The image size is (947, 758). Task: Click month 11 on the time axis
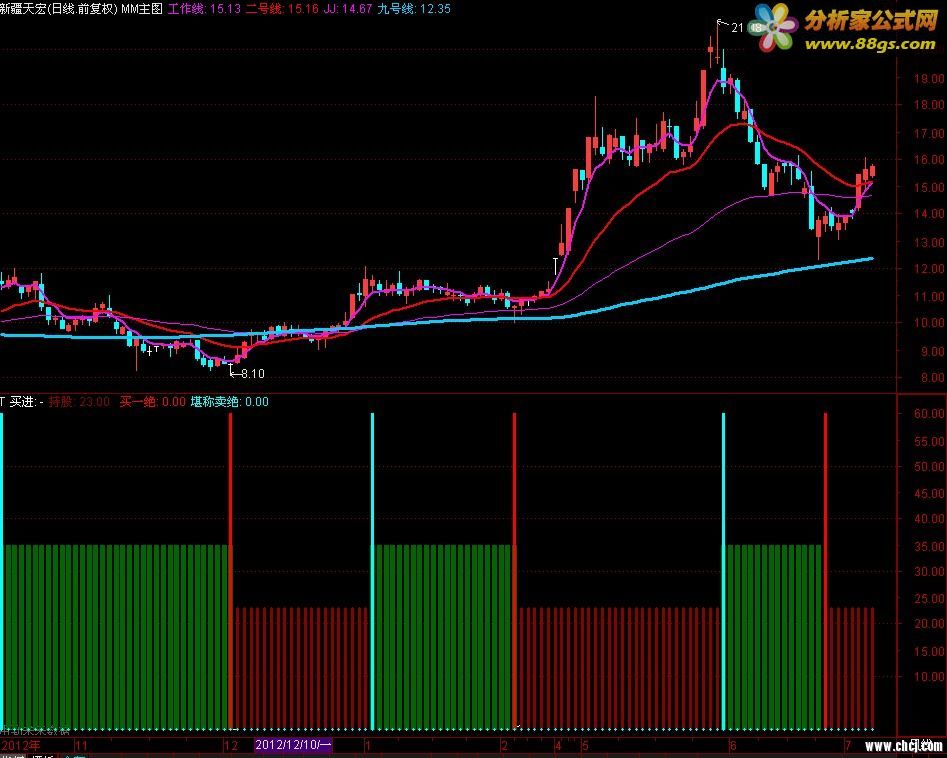pyautogui.click(x=80, y=745)
